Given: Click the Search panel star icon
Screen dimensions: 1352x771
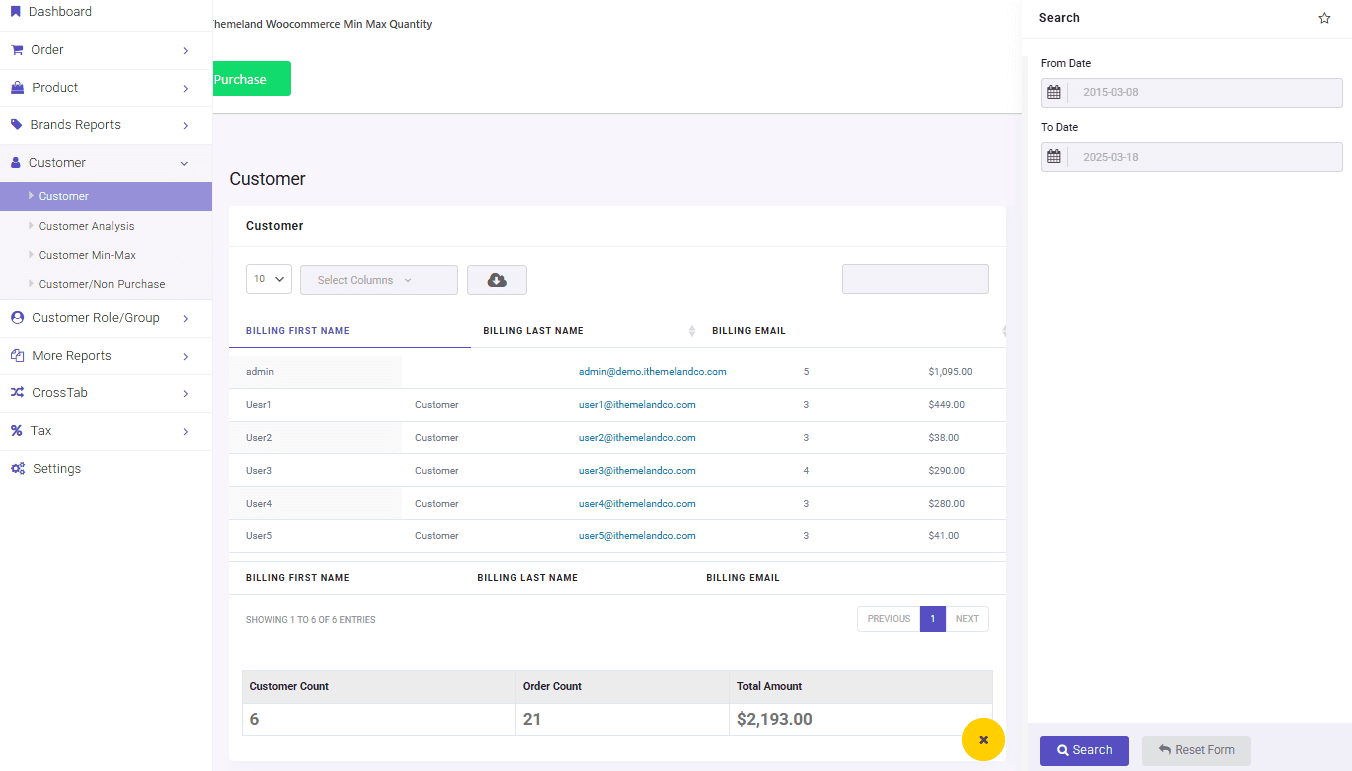Looking at the screenshot, I should coord(1324,17).
